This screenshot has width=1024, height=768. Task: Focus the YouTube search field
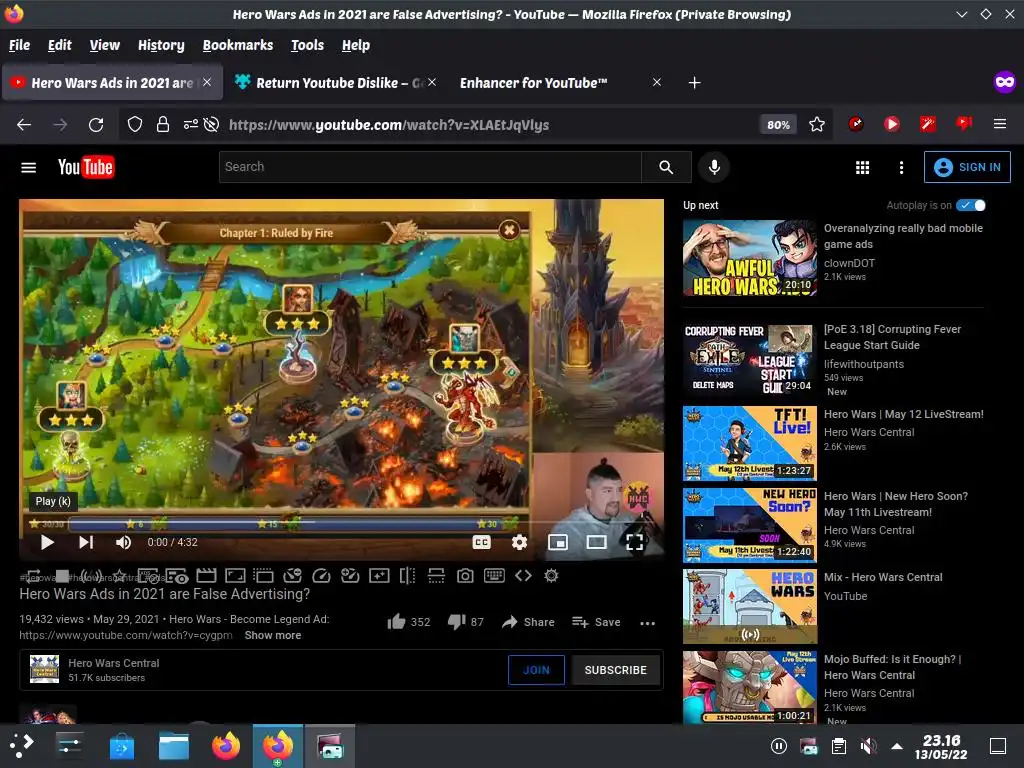coord(430,167)
